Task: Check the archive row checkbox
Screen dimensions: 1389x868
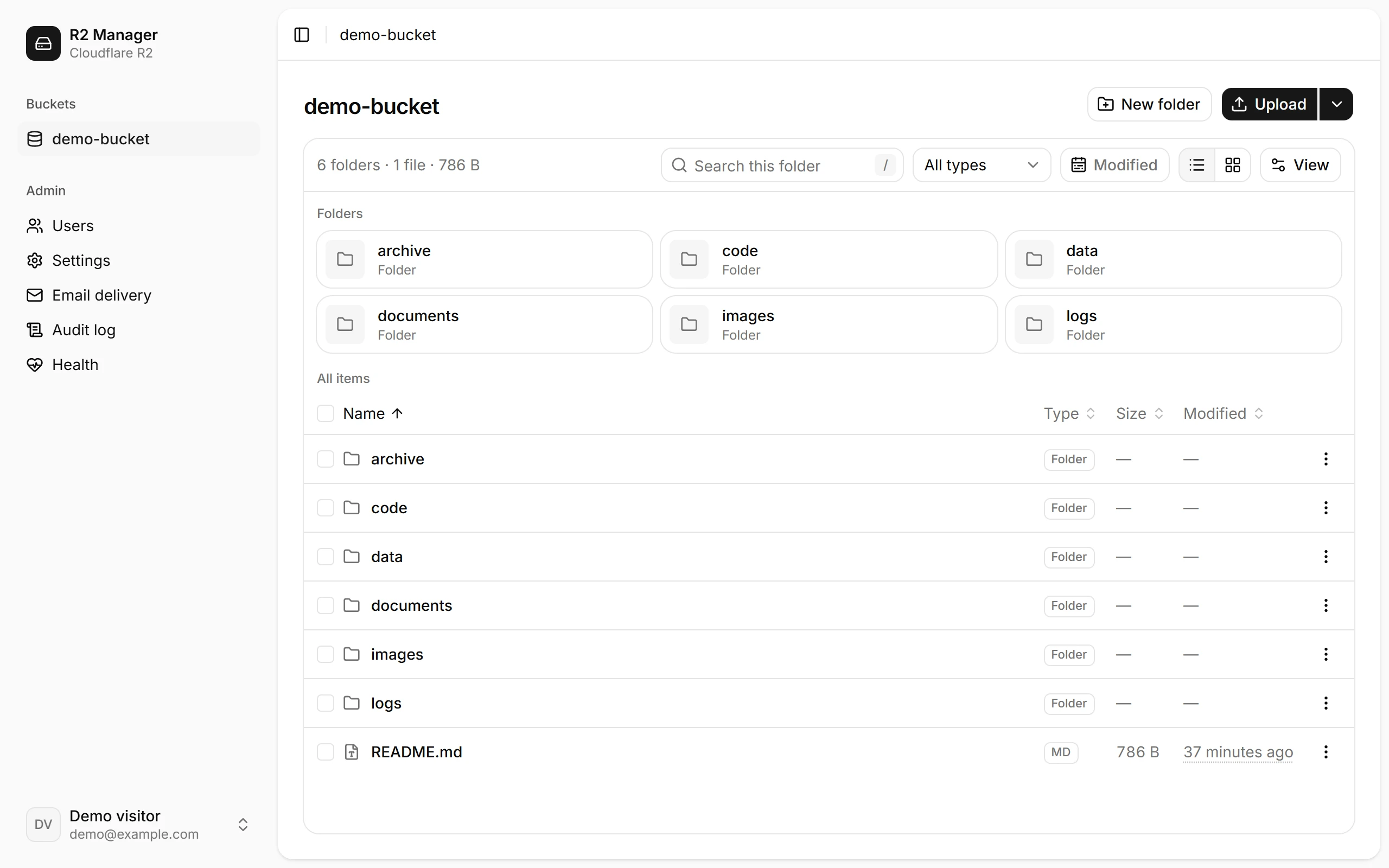Action: click(x=326, y=459)
